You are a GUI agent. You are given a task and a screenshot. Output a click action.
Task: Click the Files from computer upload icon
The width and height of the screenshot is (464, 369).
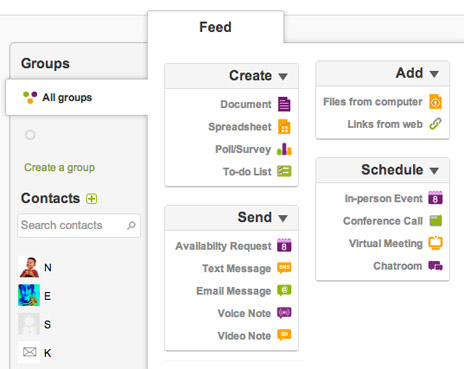435,102
